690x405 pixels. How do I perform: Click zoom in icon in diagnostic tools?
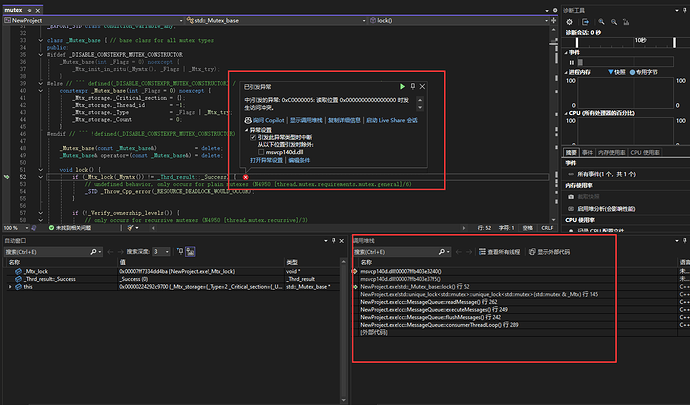point(601,22)
